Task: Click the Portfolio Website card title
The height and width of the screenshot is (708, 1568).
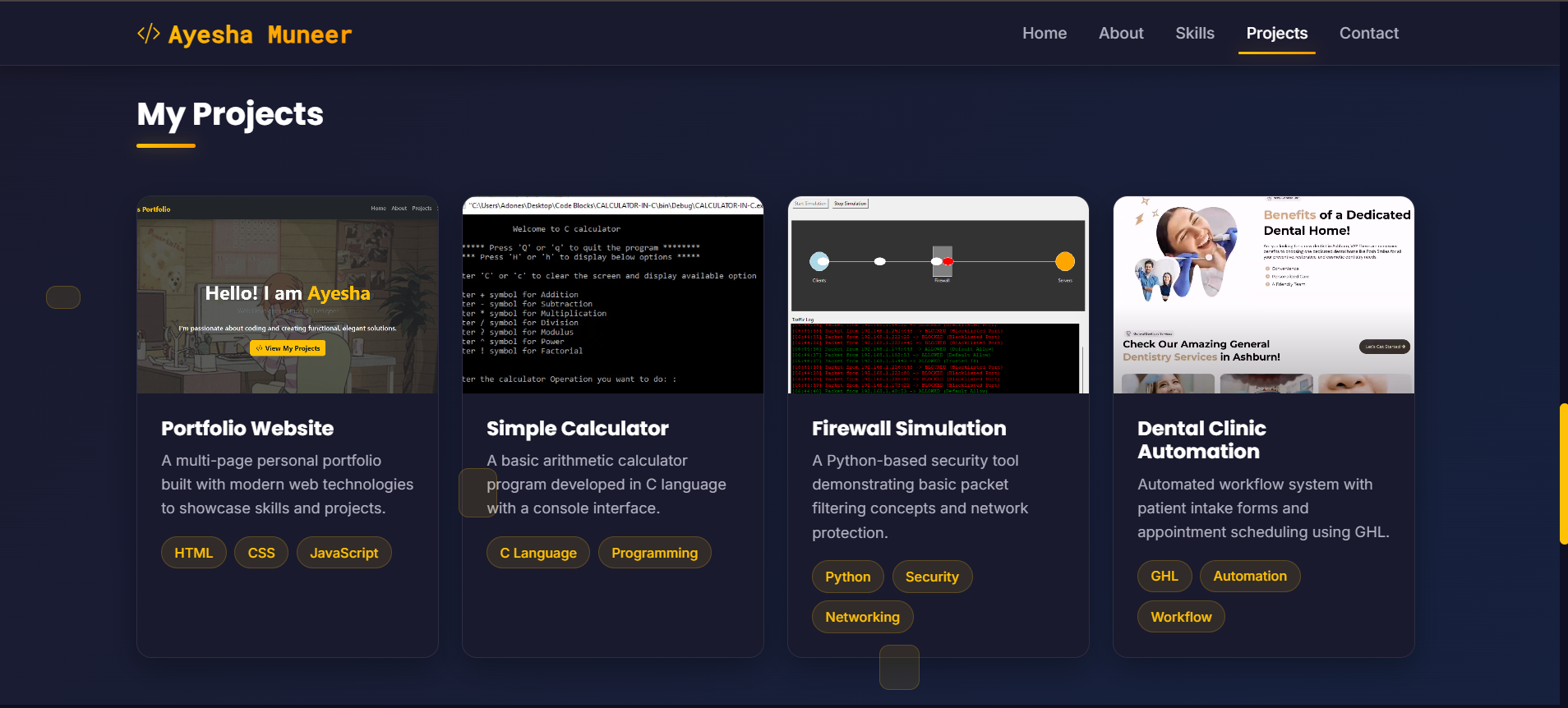Action: pyautogui.click(x=247, y=428)
